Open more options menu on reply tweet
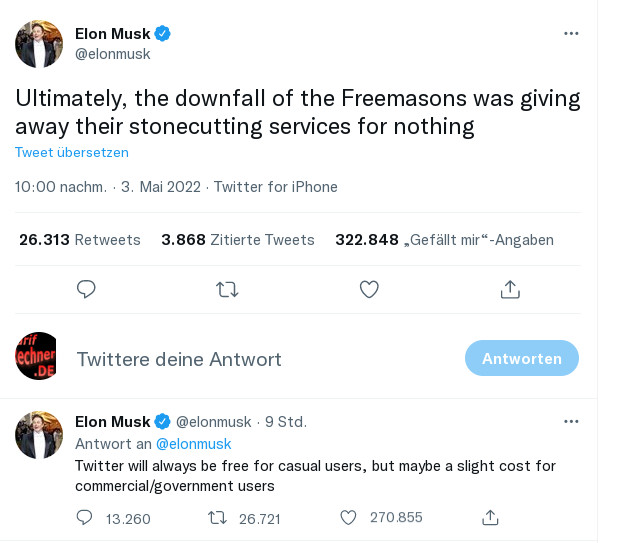This screenshot has width=626, height=543. [571, 422]
